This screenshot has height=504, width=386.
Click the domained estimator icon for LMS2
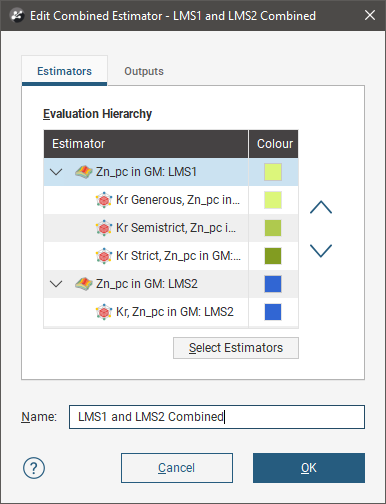pos(84,284)
